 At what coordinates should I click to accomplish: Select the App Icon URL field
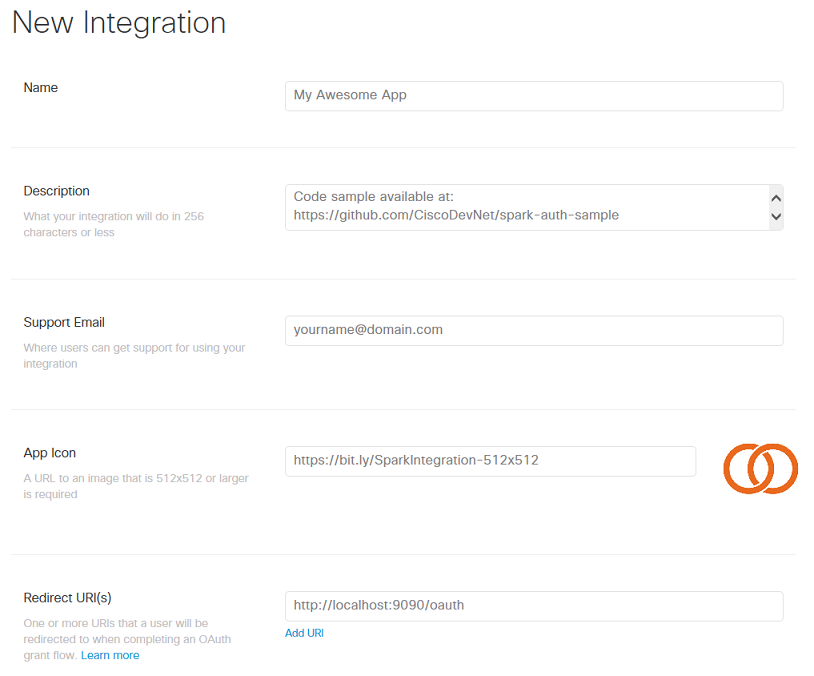pyautogui.click(x=490, y=461)
